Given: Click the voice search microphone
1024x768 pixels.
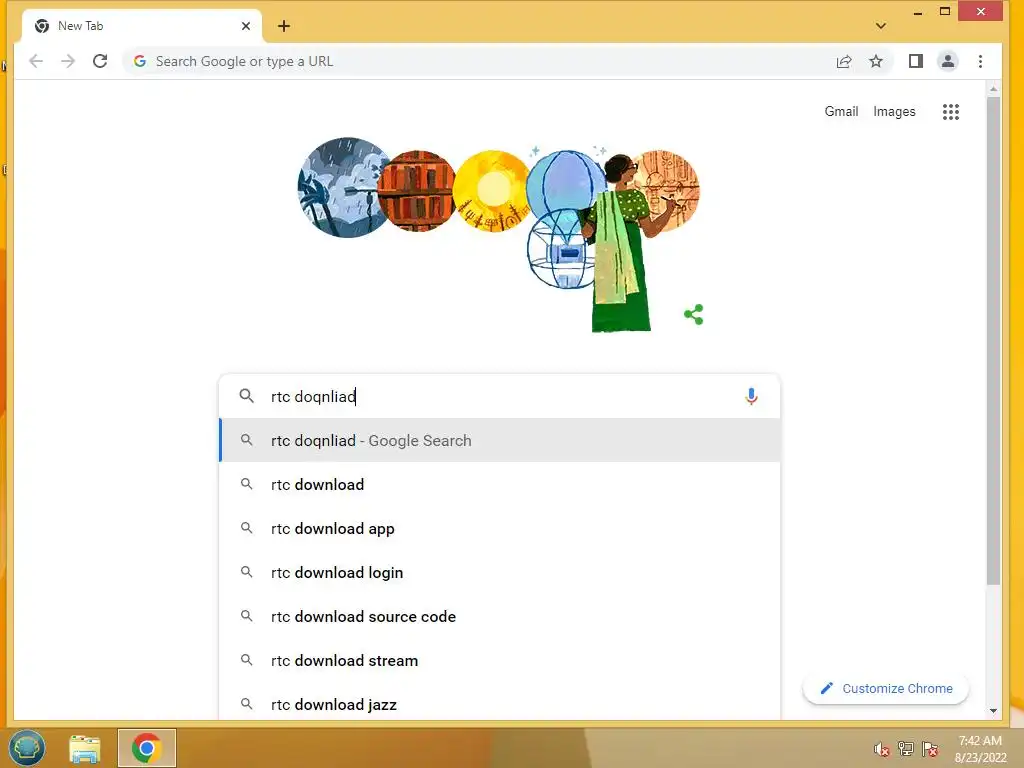Looking at the screenshot, I should [x=751, y=396].
